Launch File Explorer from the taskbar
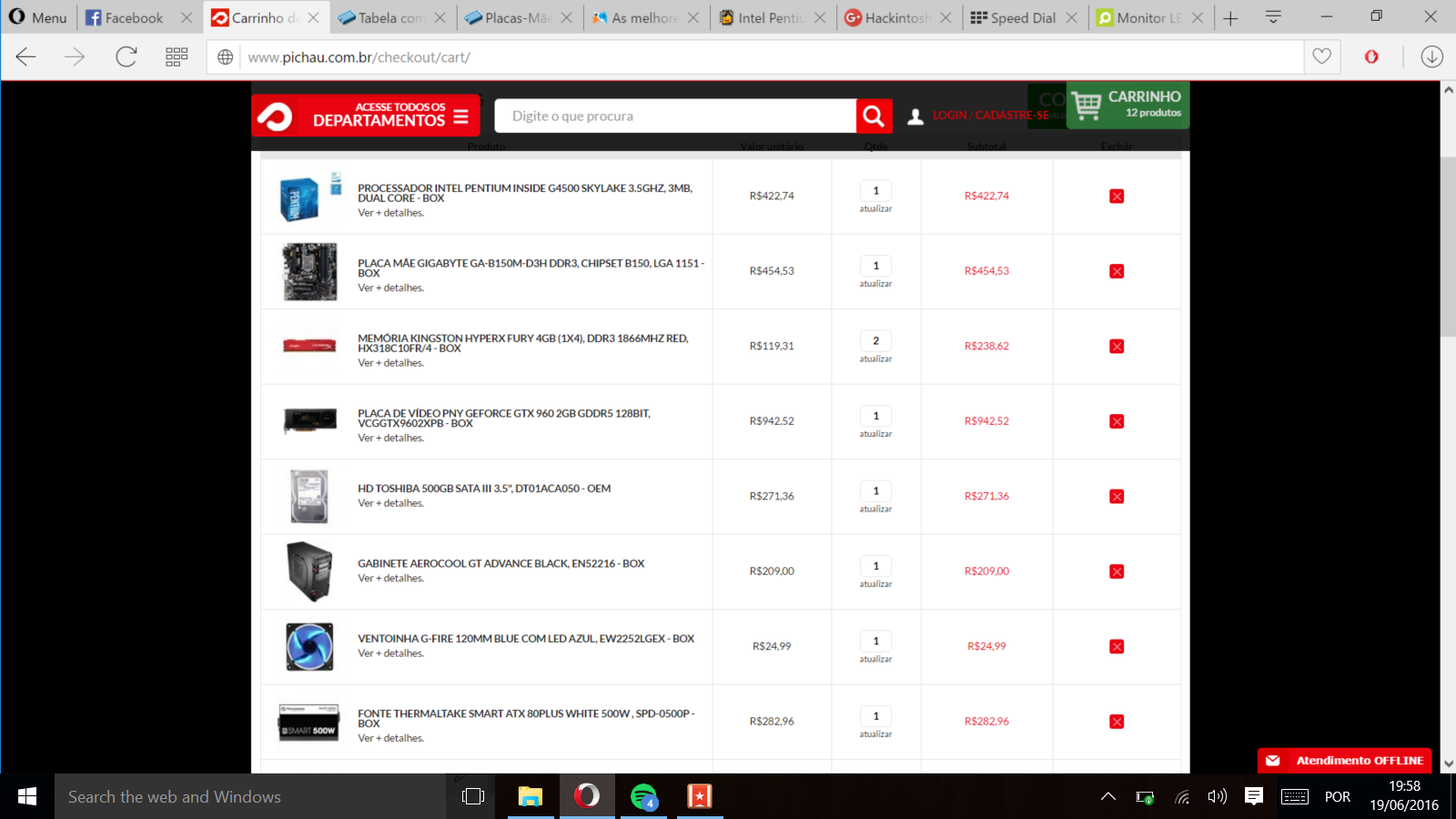Image resolution: width=1456 pixels, height=819 pixels. click(x=531, y=796)
